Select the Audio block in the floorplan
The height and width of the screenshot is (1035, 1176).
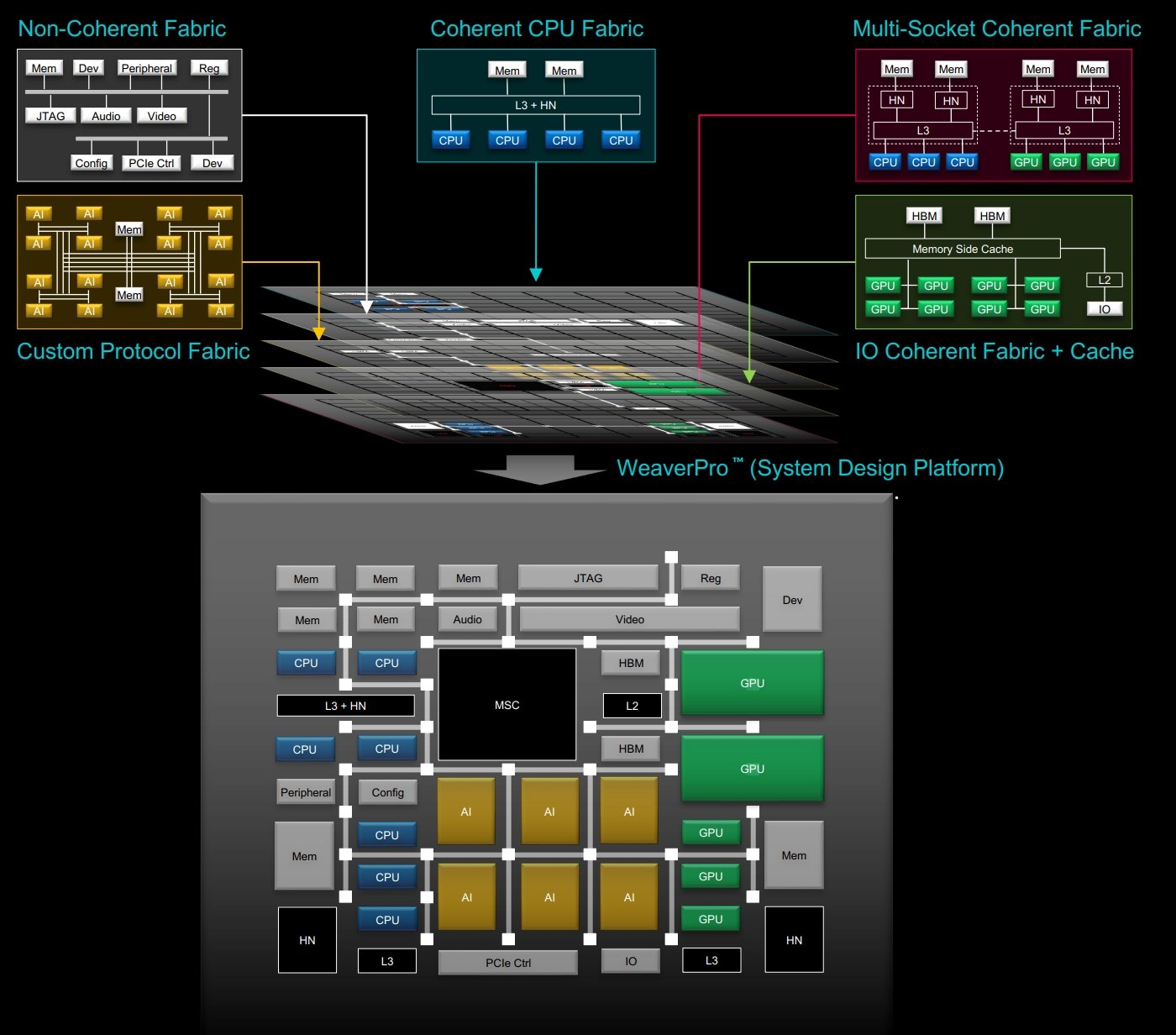coord(468,619)
